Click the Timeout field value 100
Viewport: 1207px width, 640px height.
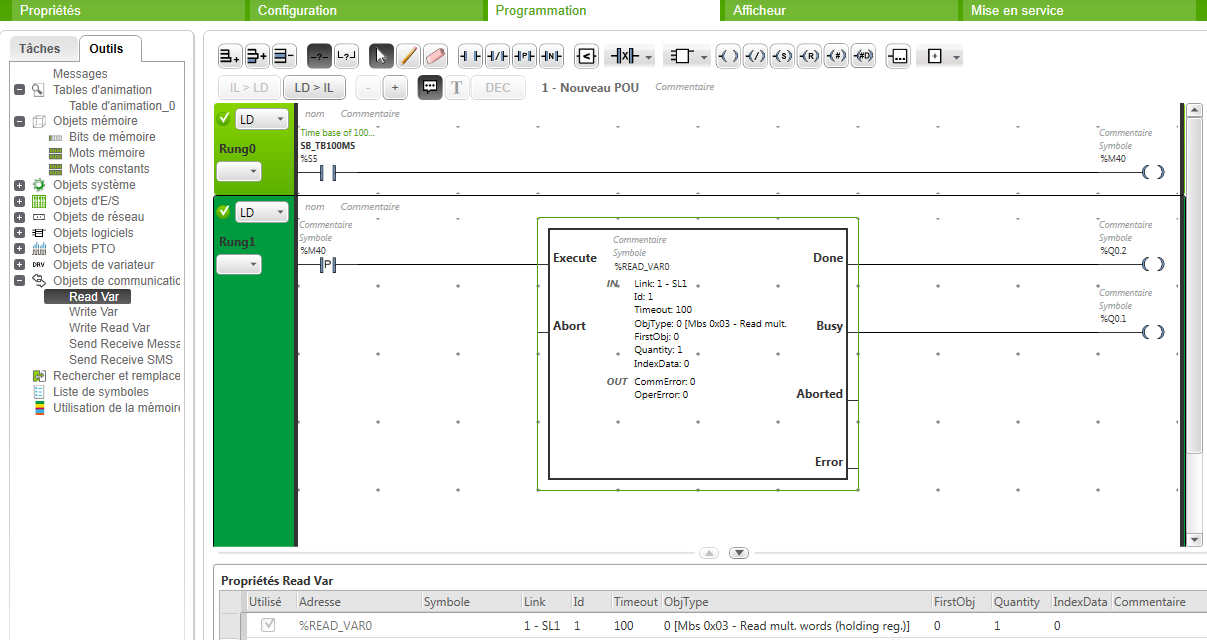click(624, 625)
